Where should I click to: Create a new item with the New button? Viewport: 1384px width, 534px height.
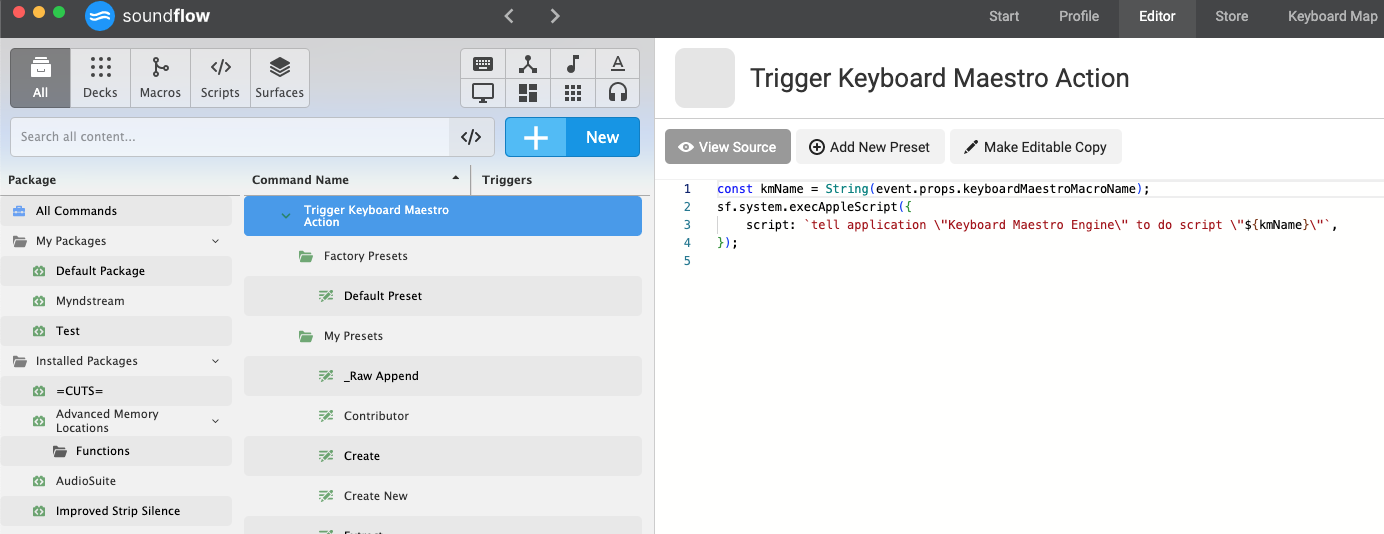(x=572, y=137)
